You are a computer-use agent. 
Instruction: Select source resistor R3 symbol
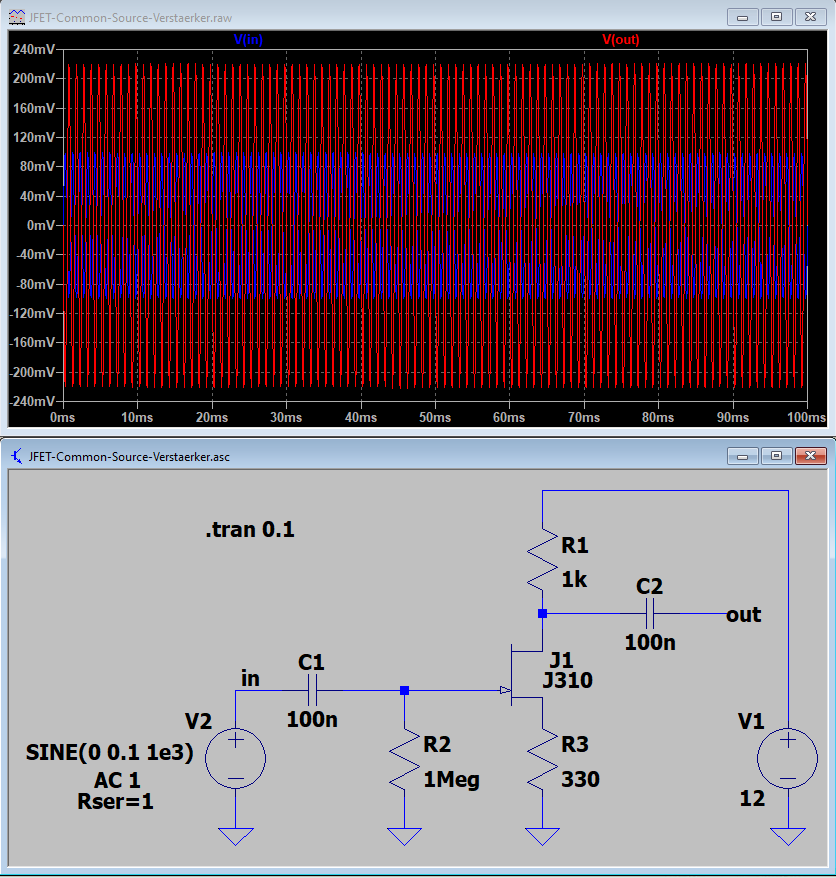click(542, 759)
